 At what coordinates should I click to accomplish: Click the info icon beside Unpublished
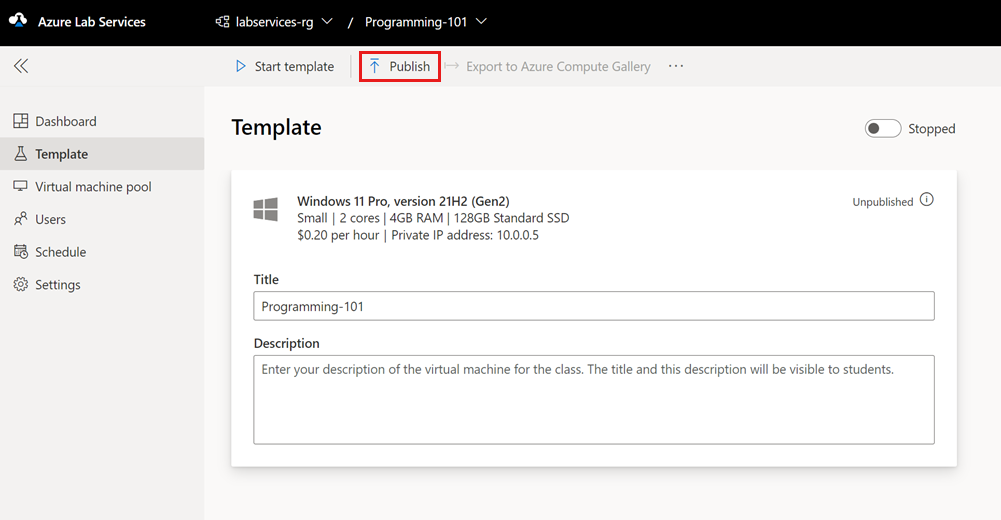click(927, 200)
